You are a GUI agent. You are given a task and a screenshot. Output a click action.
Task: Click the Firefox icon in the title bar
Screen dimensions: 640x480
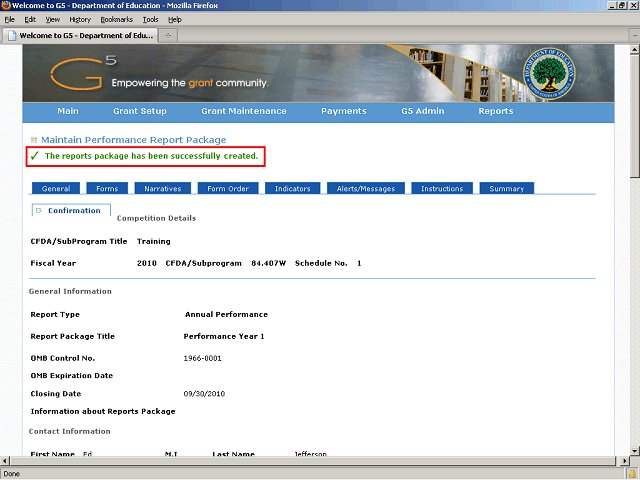click(6, 5)
